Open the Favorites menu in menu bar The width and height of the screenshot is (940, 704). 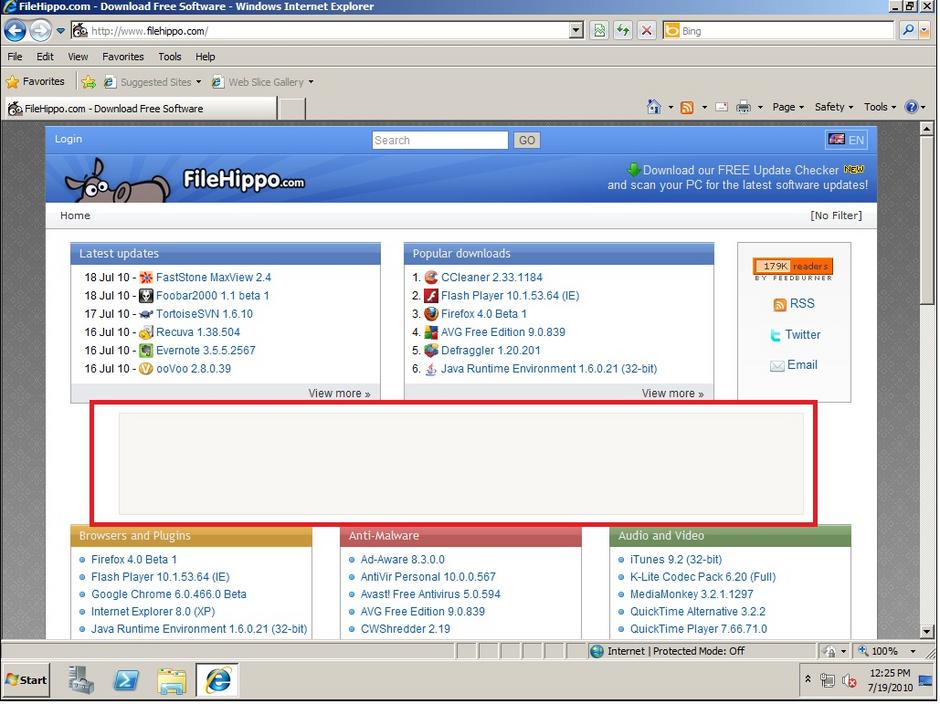122,57
